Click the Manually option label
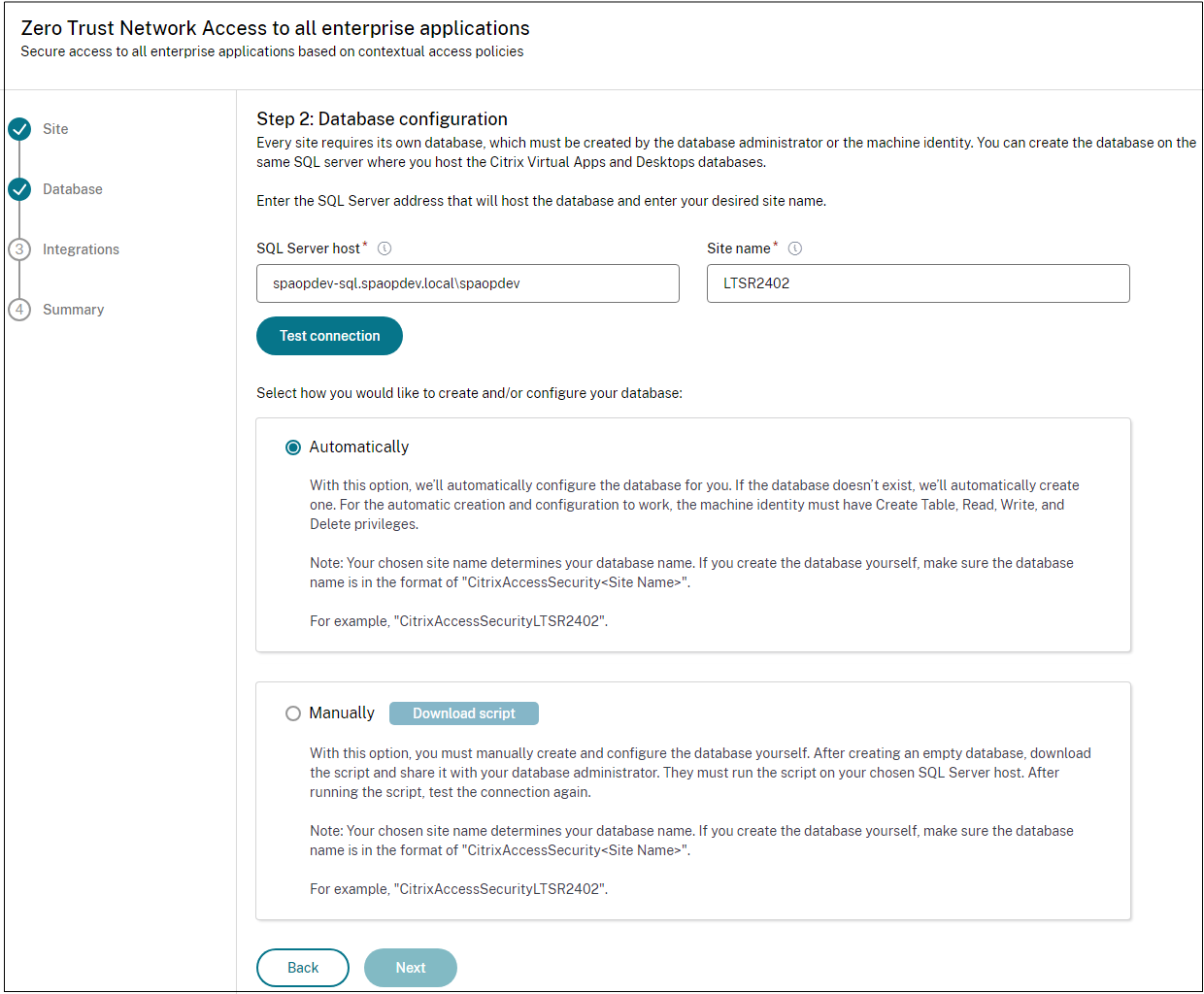 click(x=342, y=713)
